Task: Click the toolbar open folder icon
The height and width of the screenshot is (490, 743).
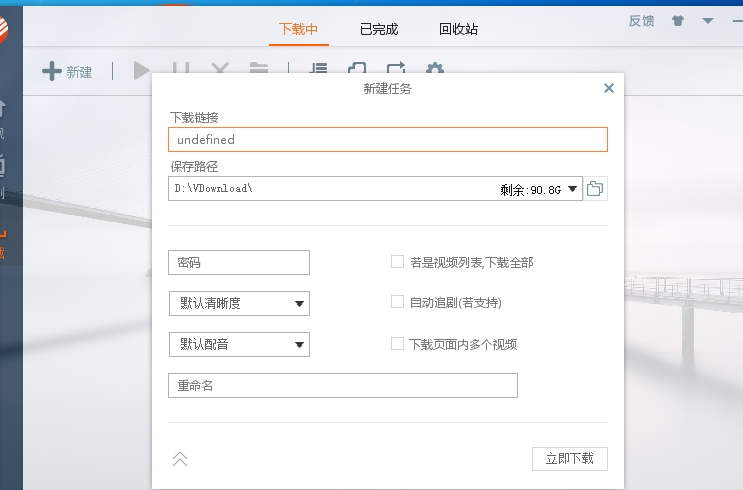Action: tap(259, 70)
